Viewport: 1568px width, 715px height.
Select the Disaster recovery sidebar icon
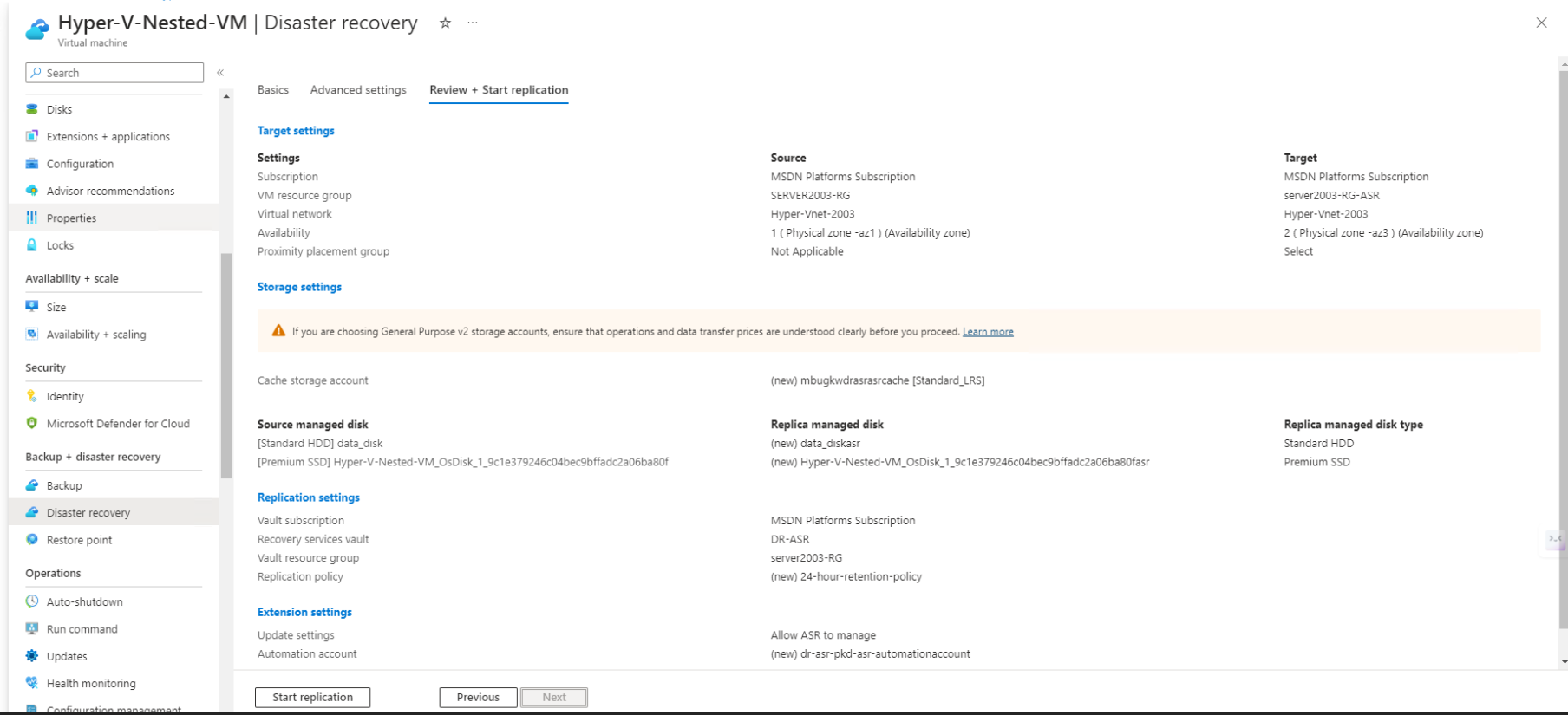(x=32, y=512)
